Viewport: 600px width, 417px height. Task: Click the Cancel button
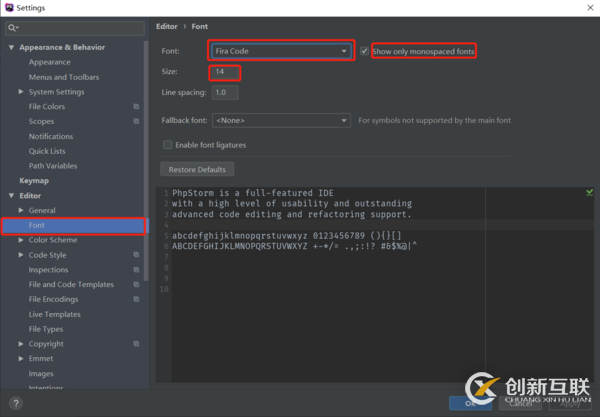pos(520,403)
